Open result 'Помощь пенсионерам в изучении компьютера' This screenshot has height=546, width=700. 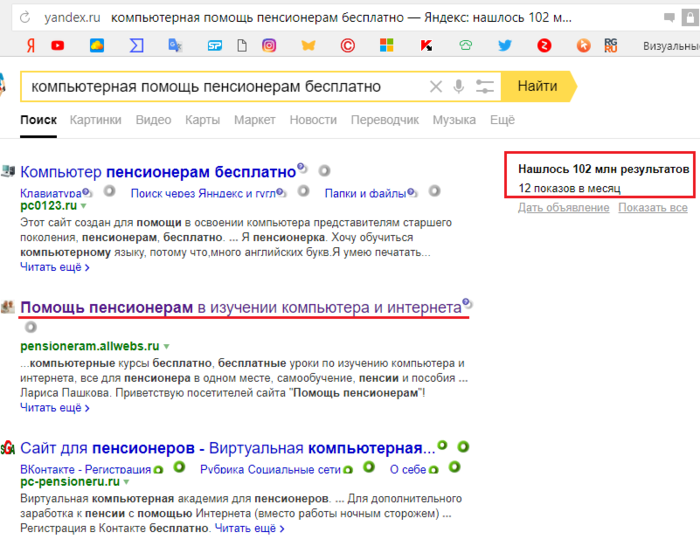tap(241, 308)
